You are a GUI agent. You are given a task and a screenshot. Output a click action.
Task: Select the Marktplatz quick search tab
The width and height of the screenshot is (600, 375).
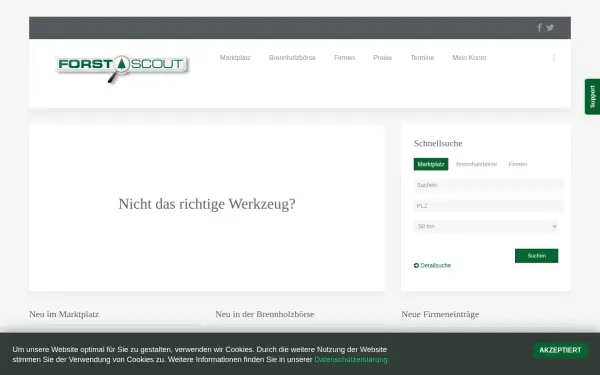[431, 164]
